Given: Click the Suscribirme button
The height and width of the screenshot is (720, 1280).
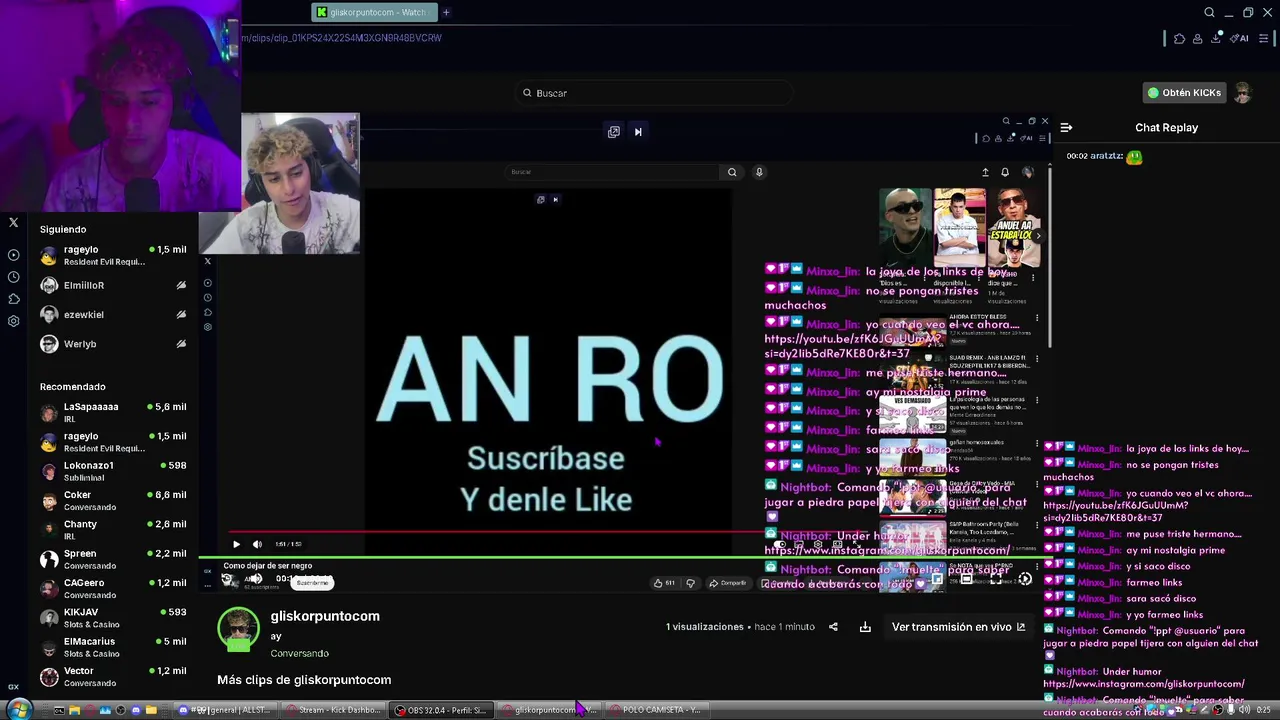Looking at the screenshot, I should pyautogui.click(x=312, y=582).
